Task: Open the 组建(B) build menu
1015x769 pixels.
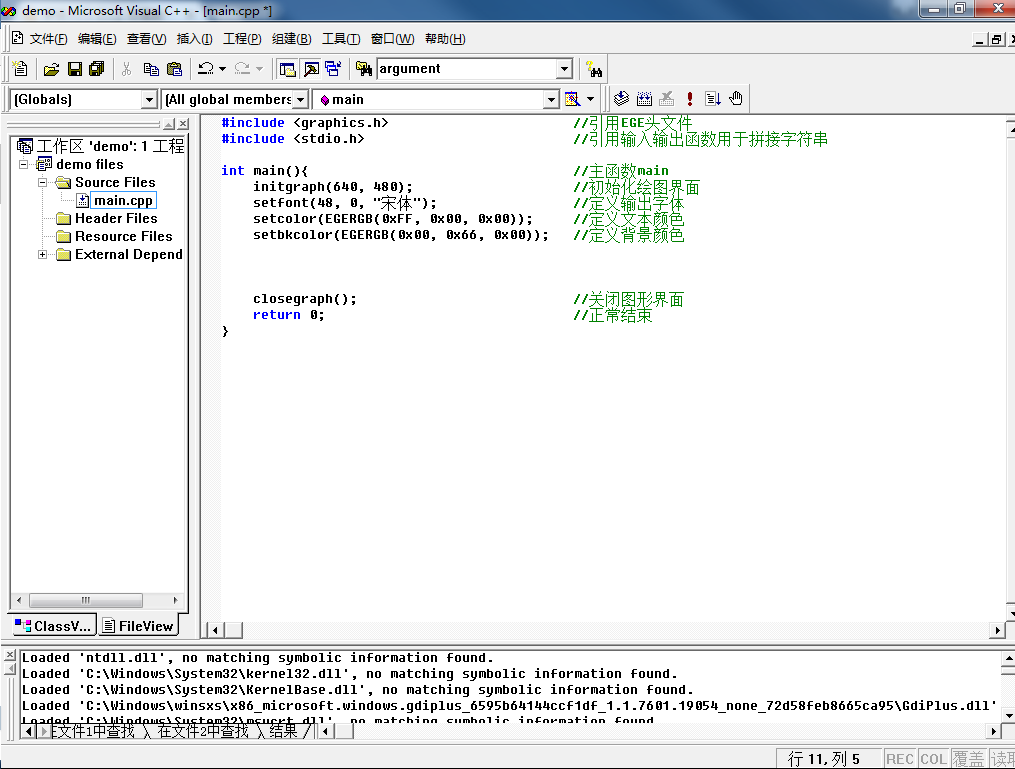Action: 291,39
